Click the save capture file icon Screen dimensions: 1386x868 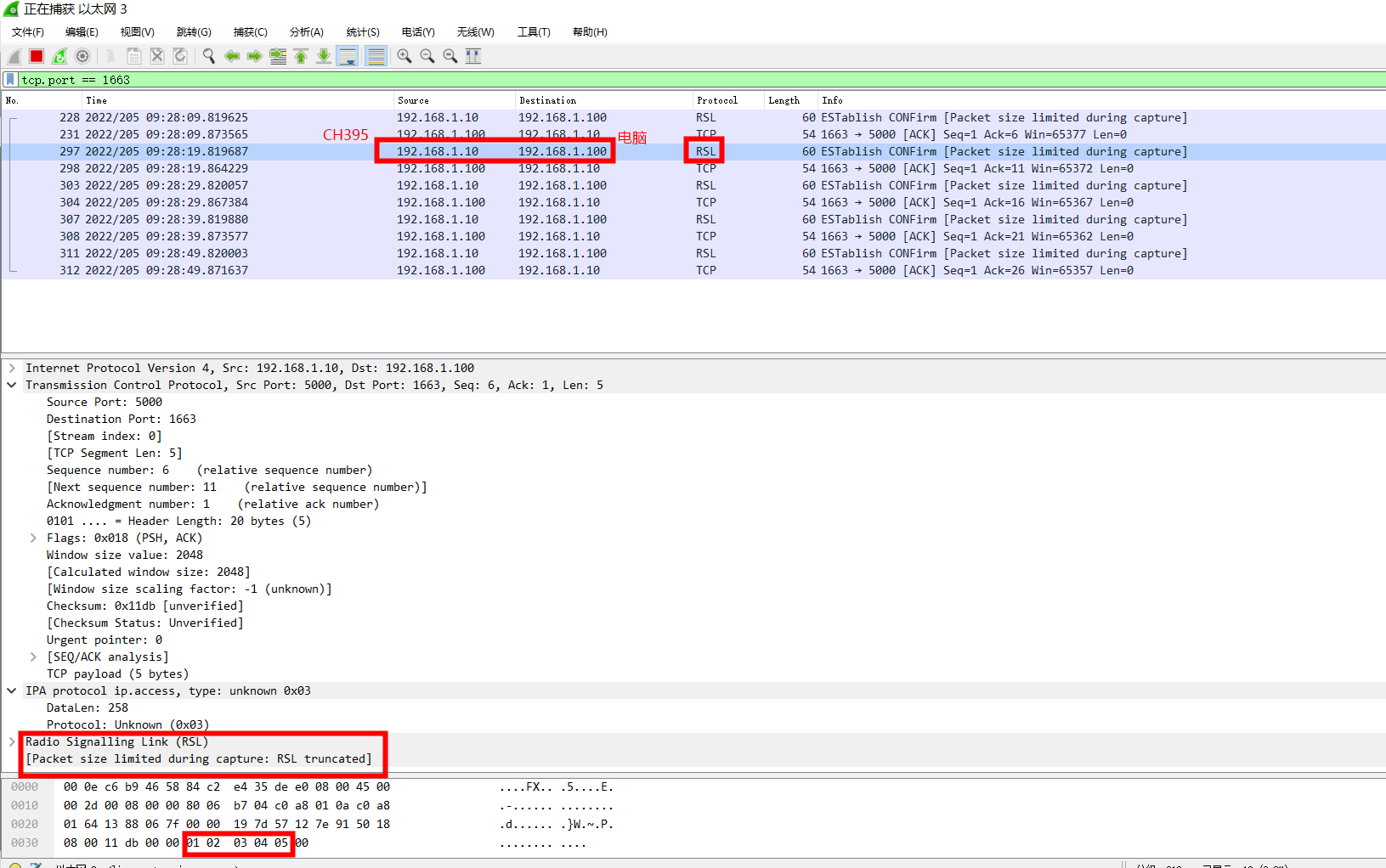coord(134,56)
